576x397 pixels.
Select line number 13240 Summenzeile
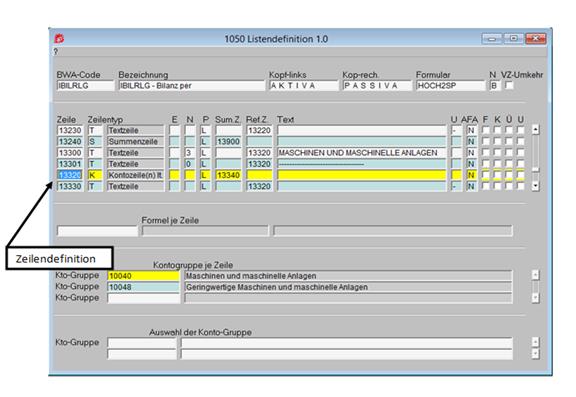point(70,141)
